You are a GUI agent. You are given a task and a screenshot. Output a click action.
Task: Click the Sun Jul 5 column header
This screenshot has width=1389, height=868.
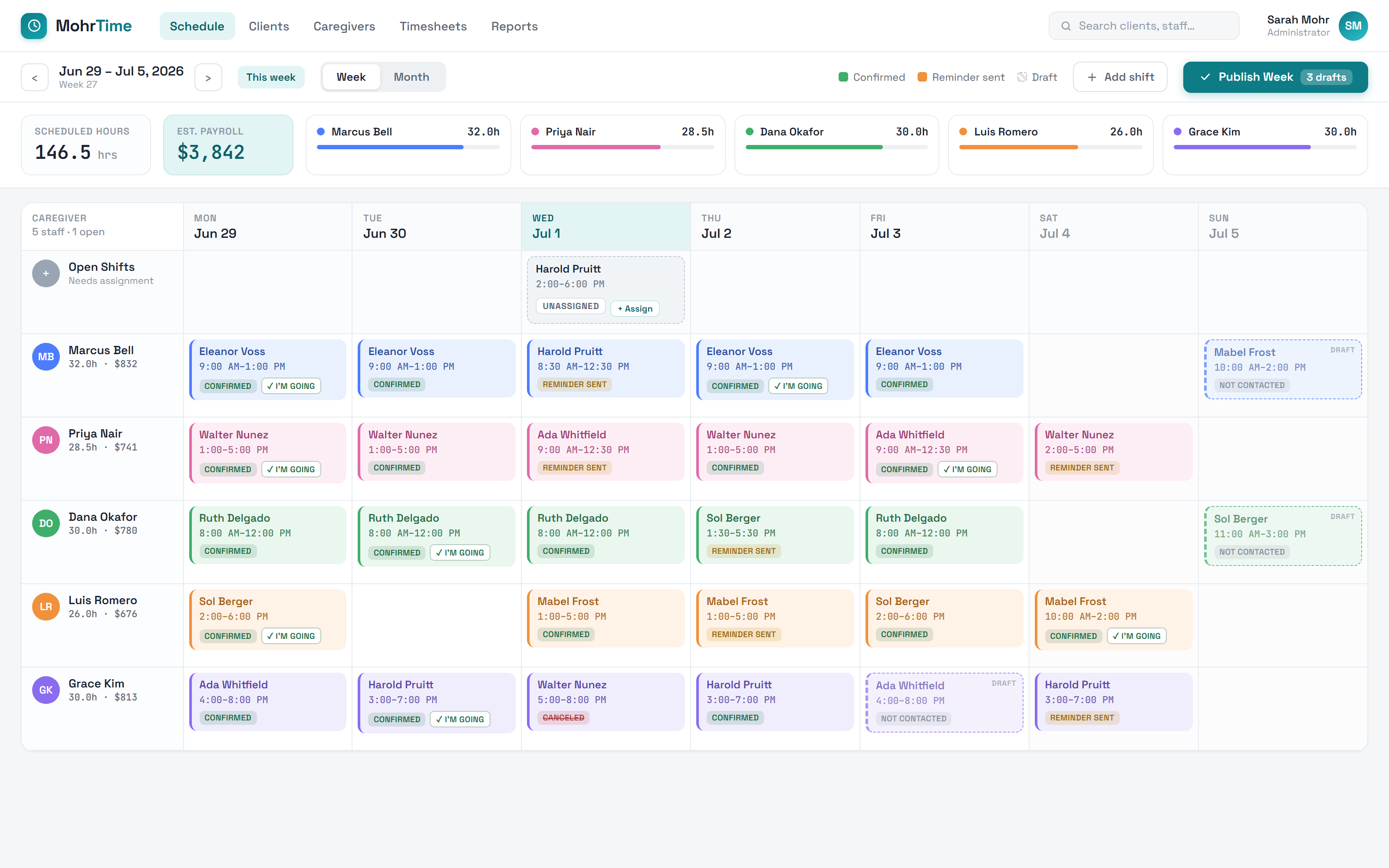point(1282,226)
